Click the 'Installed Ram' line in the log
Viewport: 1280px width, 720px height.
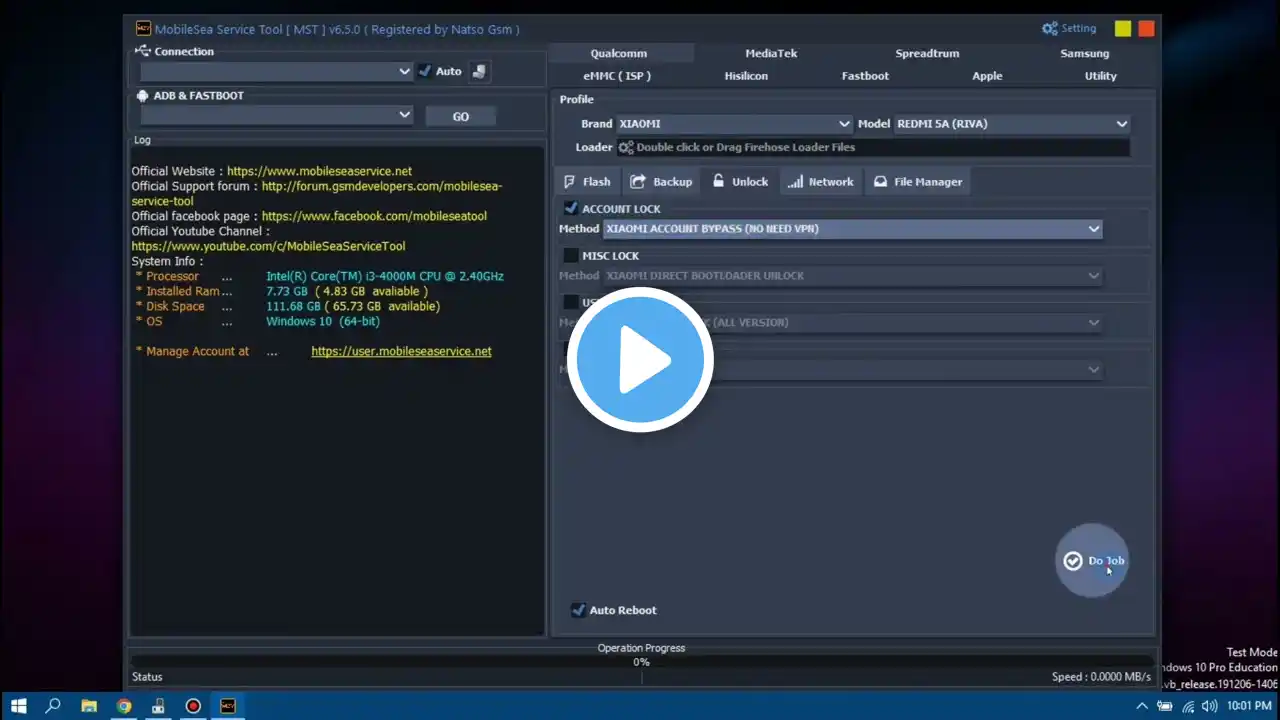click(x=281, y=291)
